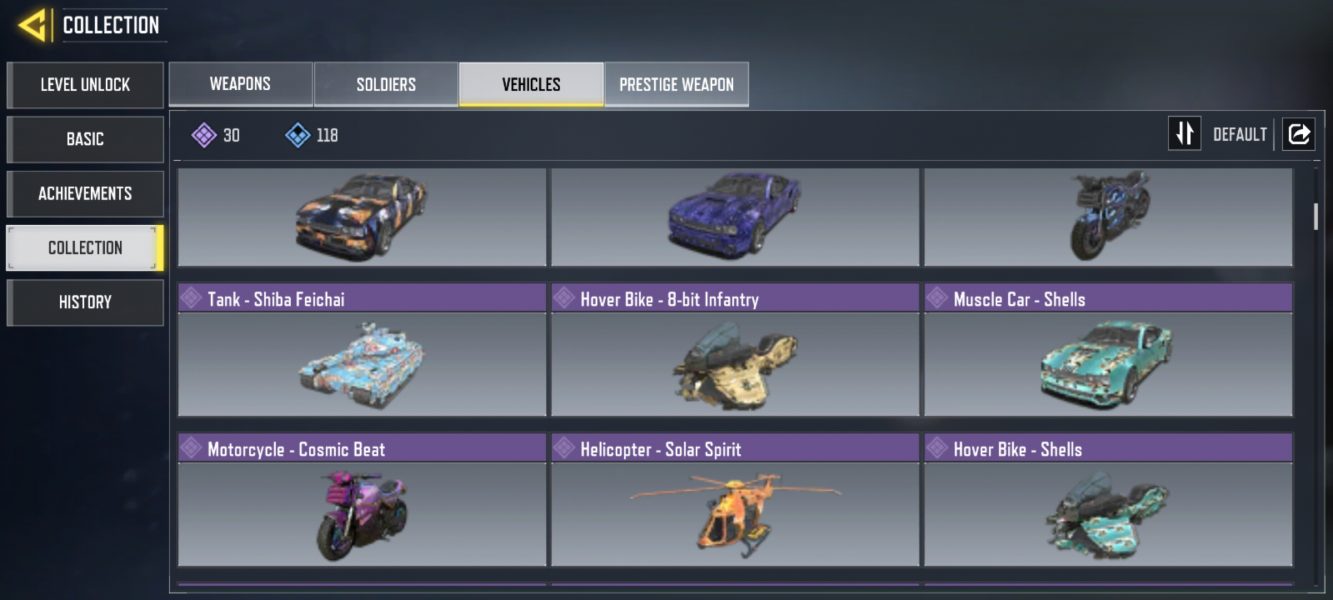
Task: Switch to the Soldiers tab
Action: (386, 84)
